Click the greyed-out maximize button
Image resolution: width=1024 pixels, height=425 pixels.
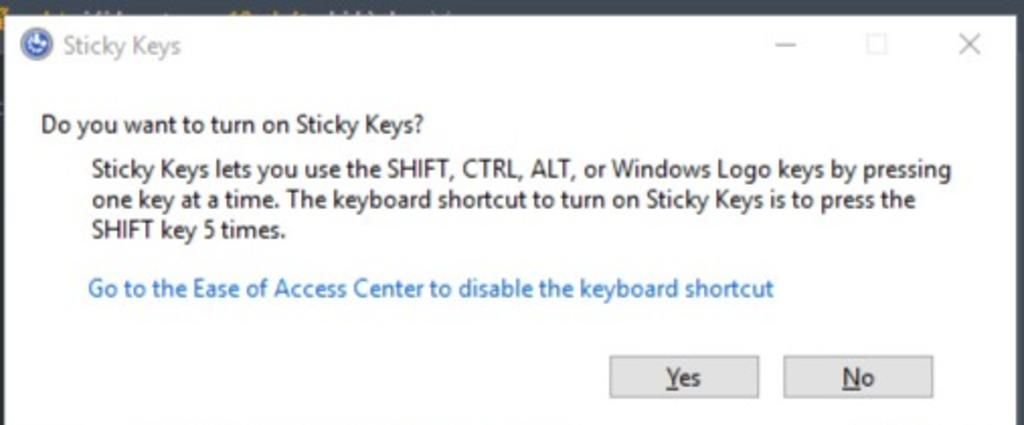pos(876,45)
